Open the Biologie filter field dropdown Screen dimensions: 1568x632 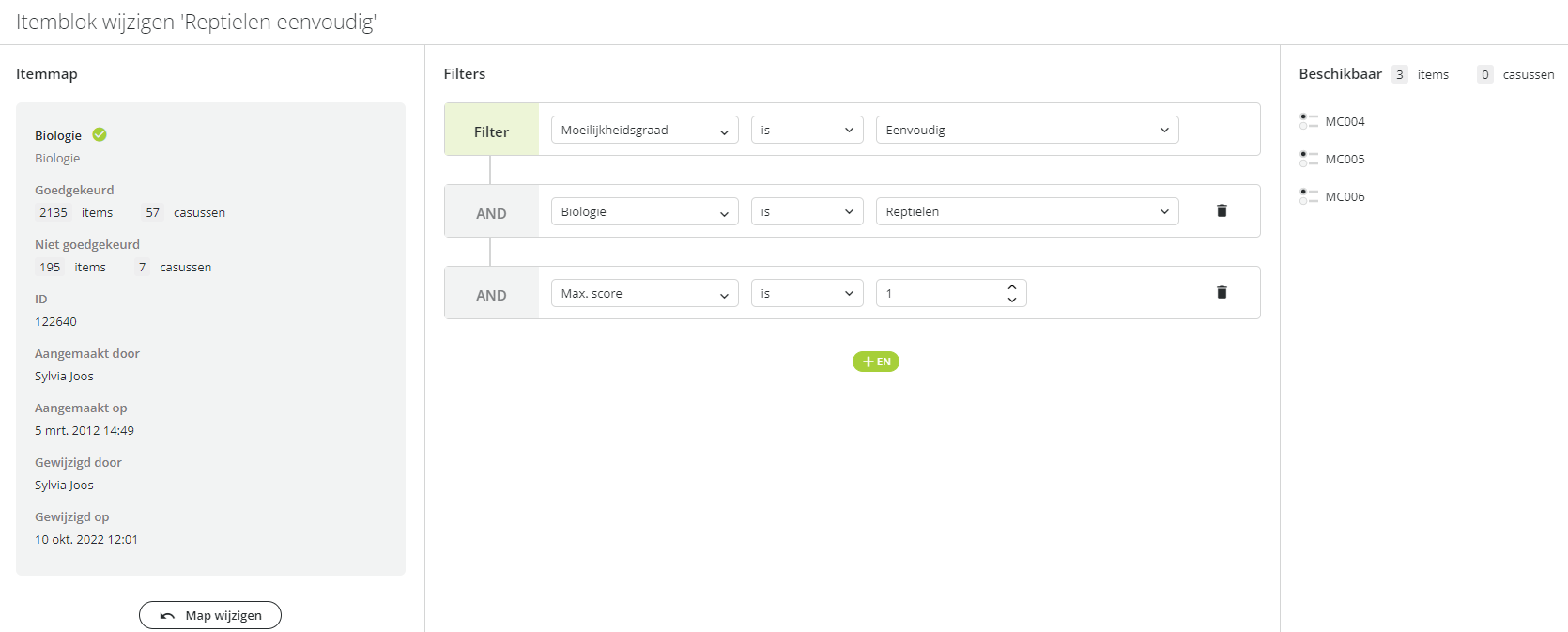(x=645, y=212)
